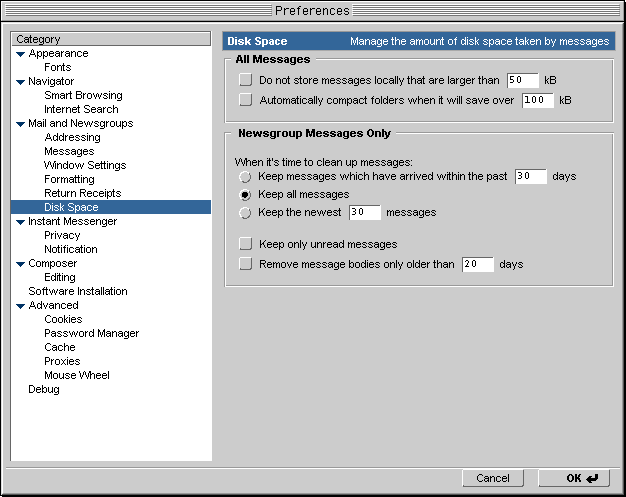The image size is (626, 497).
Task: Open Debug preferences
Action: click(x=44, y=389)
